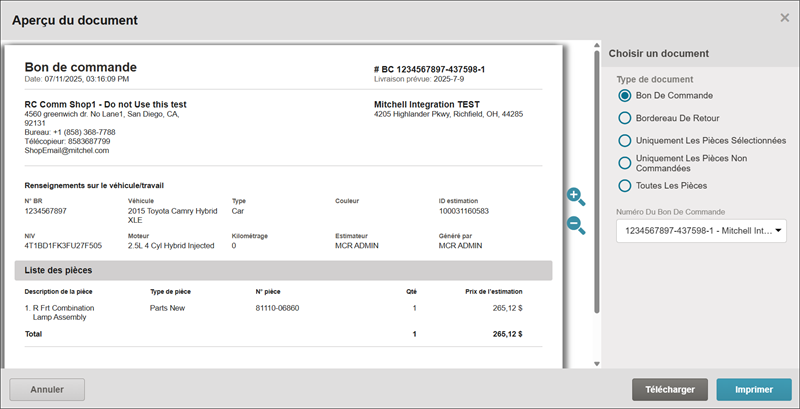Click the ShopEmail@mitchel.com address in the preview
Screen dimensions: 800x409
point(67,151)
